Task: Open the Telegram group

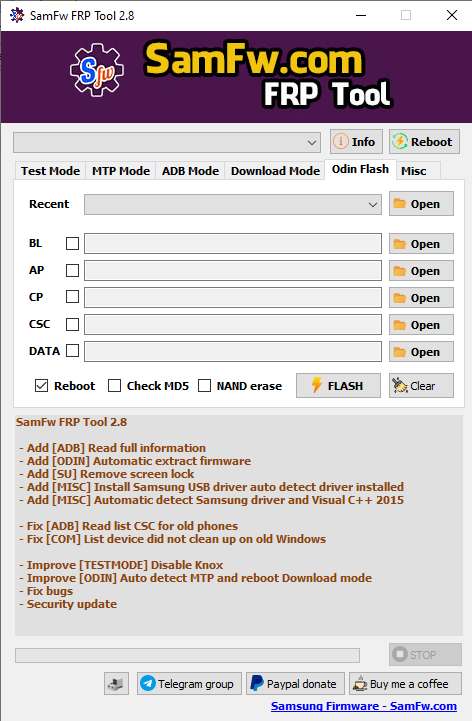Action: 189,684
